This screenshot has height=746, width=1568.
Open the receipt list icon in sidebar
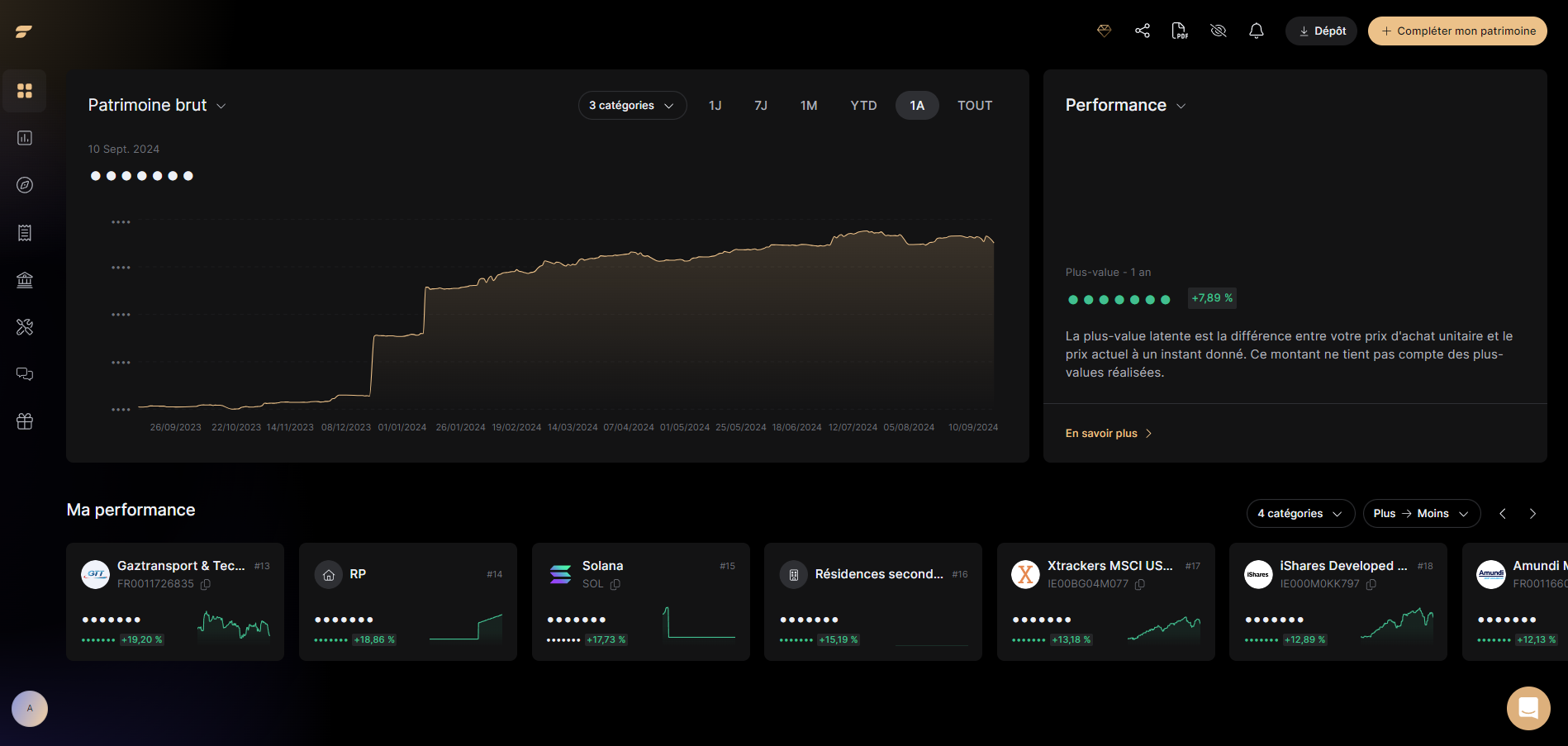25,233
